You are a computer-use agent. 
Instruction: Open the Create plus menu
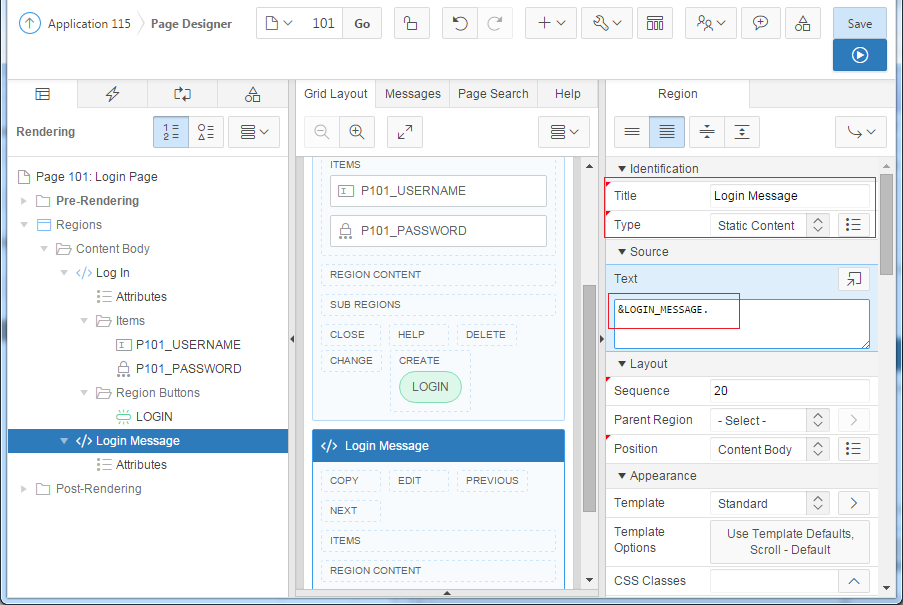point(551,24)
